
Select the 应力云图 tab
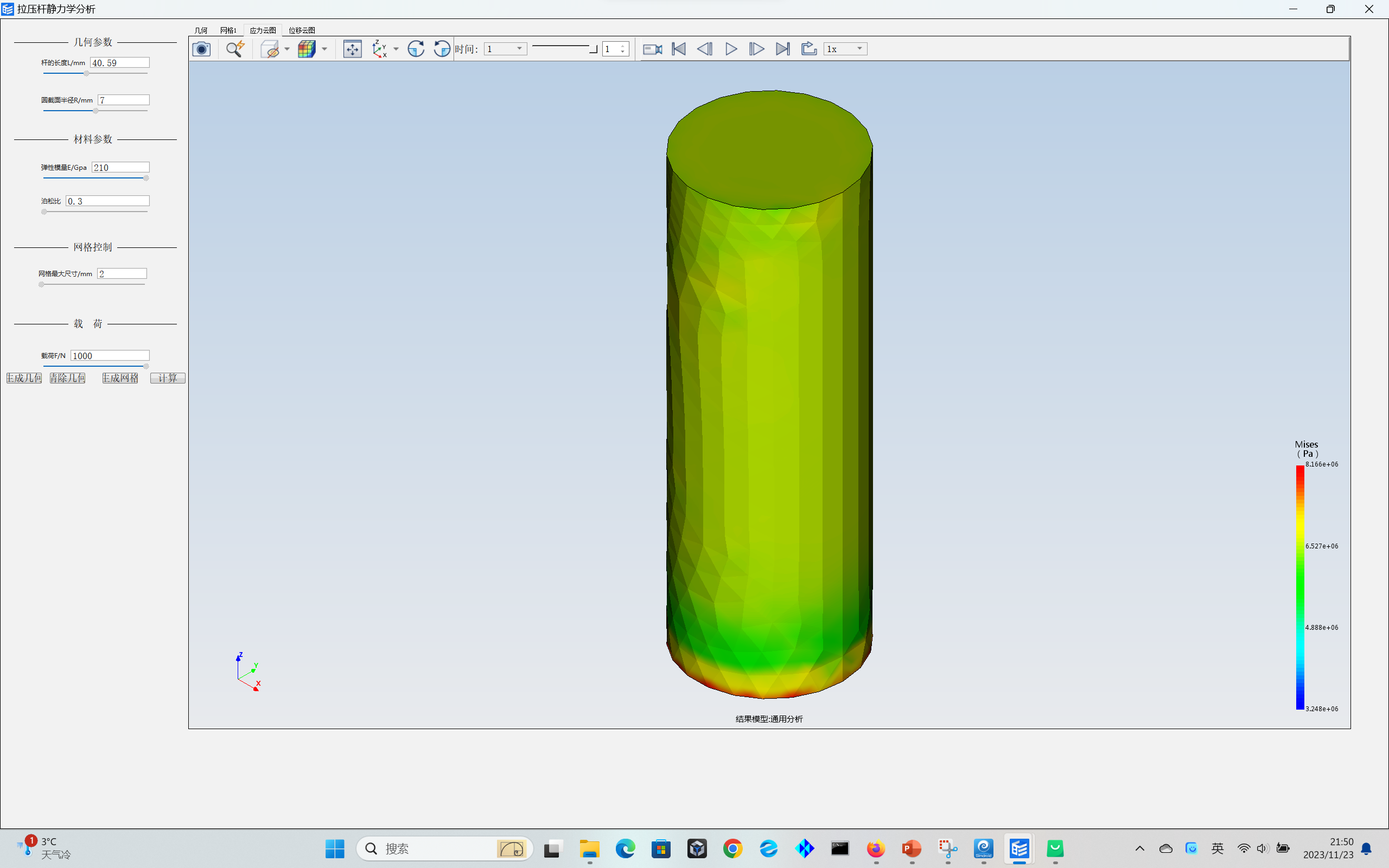(x=263, y=30)
